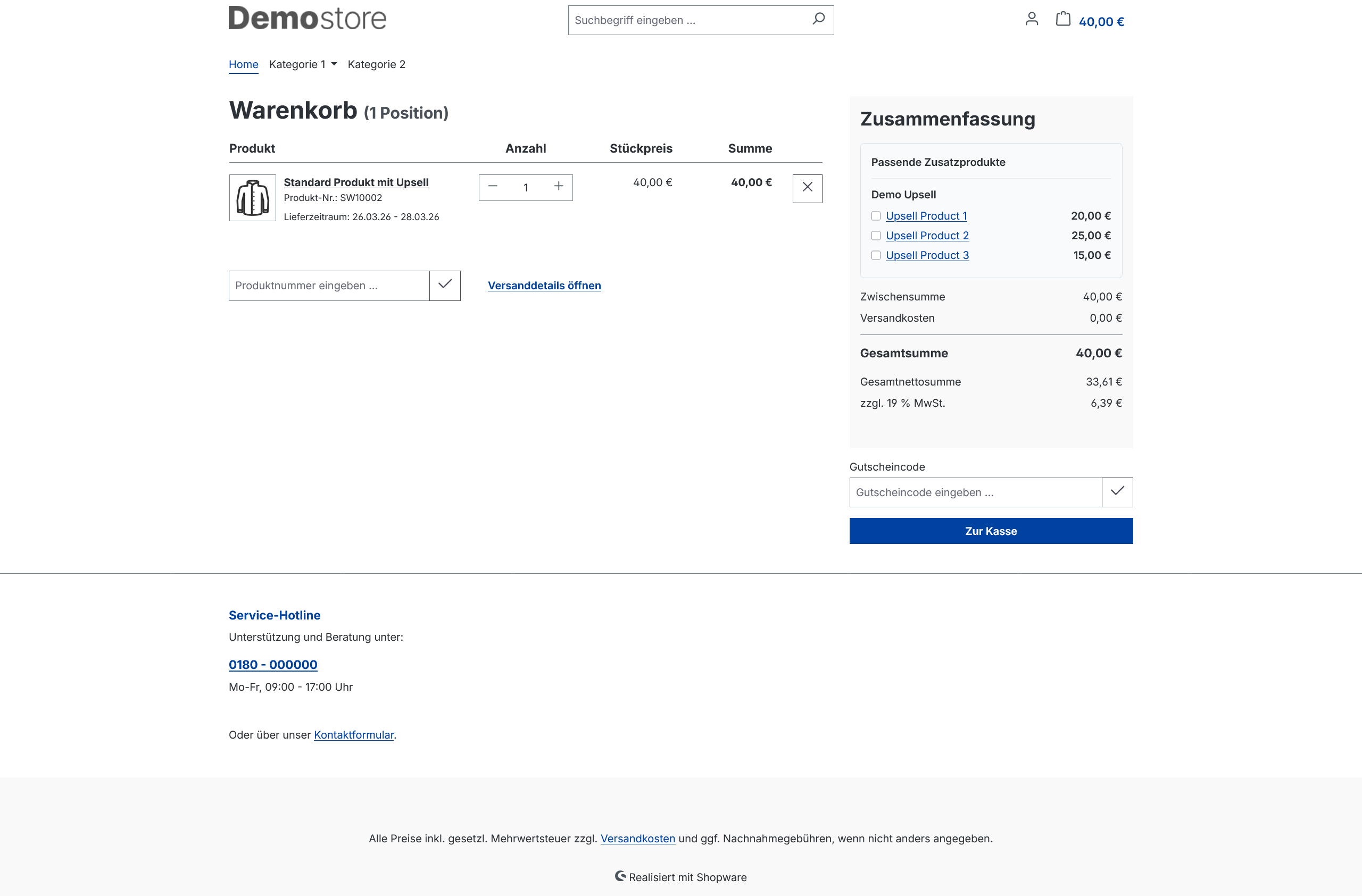Image resolution: width=1362 pixels, height=896 pixels.
Task: Click the Lieferzeitraum date text
Action: (x=361, y=217)
